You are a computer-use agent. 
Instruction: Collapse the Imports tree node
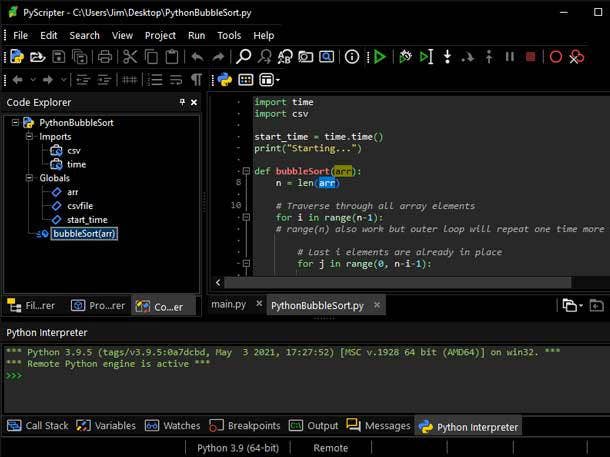tap(30, 137)
